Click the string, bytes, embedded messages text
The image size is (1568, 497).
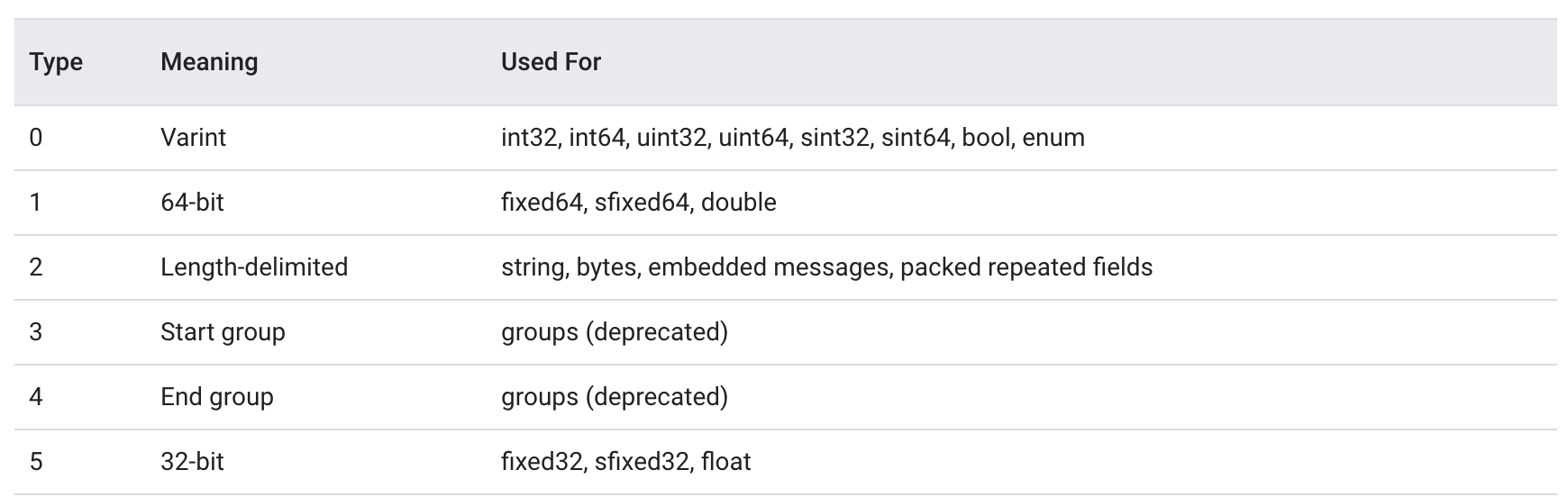[826, 267]
